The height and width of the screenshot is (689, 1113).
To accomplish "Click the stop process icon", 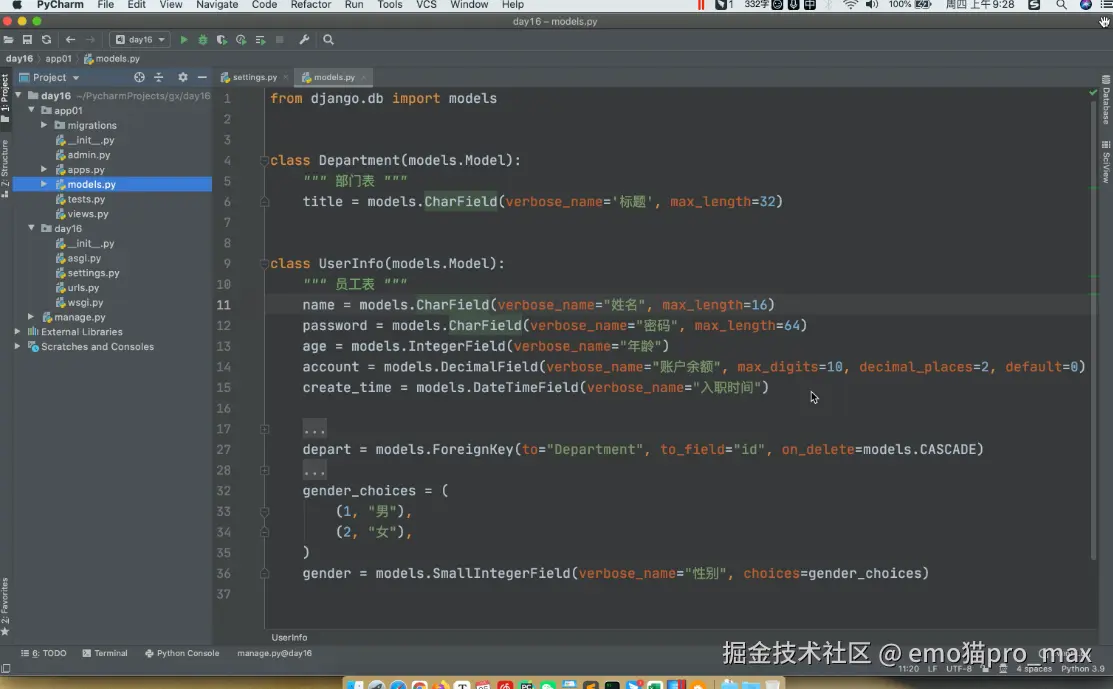I will 280,40.
